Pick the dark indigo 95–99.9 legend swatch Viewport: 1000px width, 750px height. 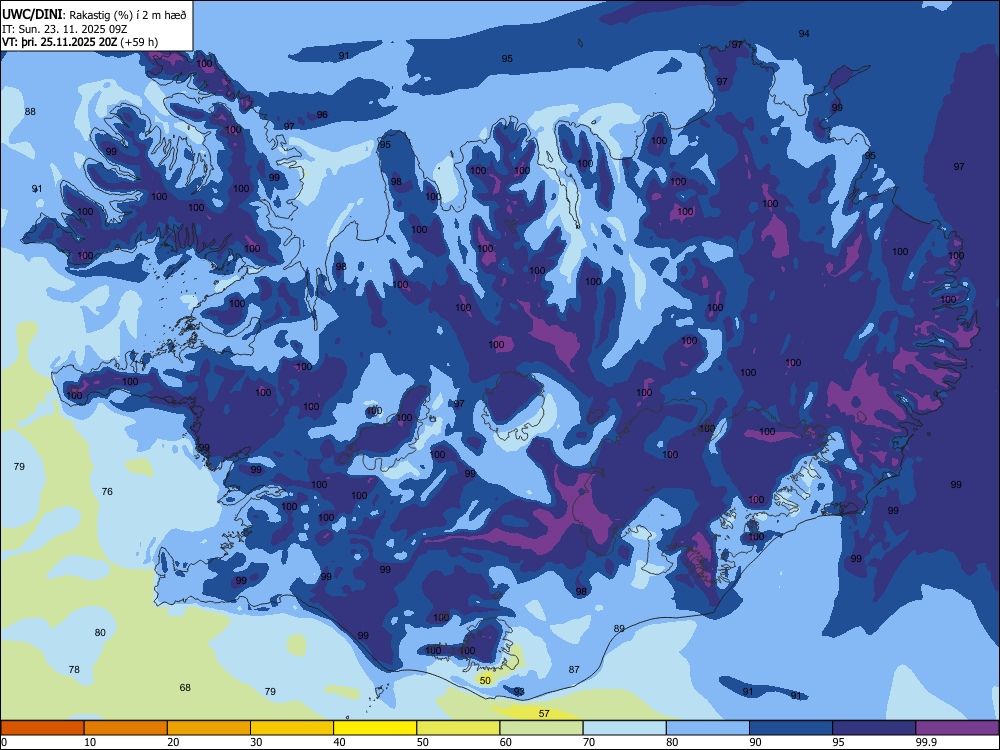pos(874,728)
